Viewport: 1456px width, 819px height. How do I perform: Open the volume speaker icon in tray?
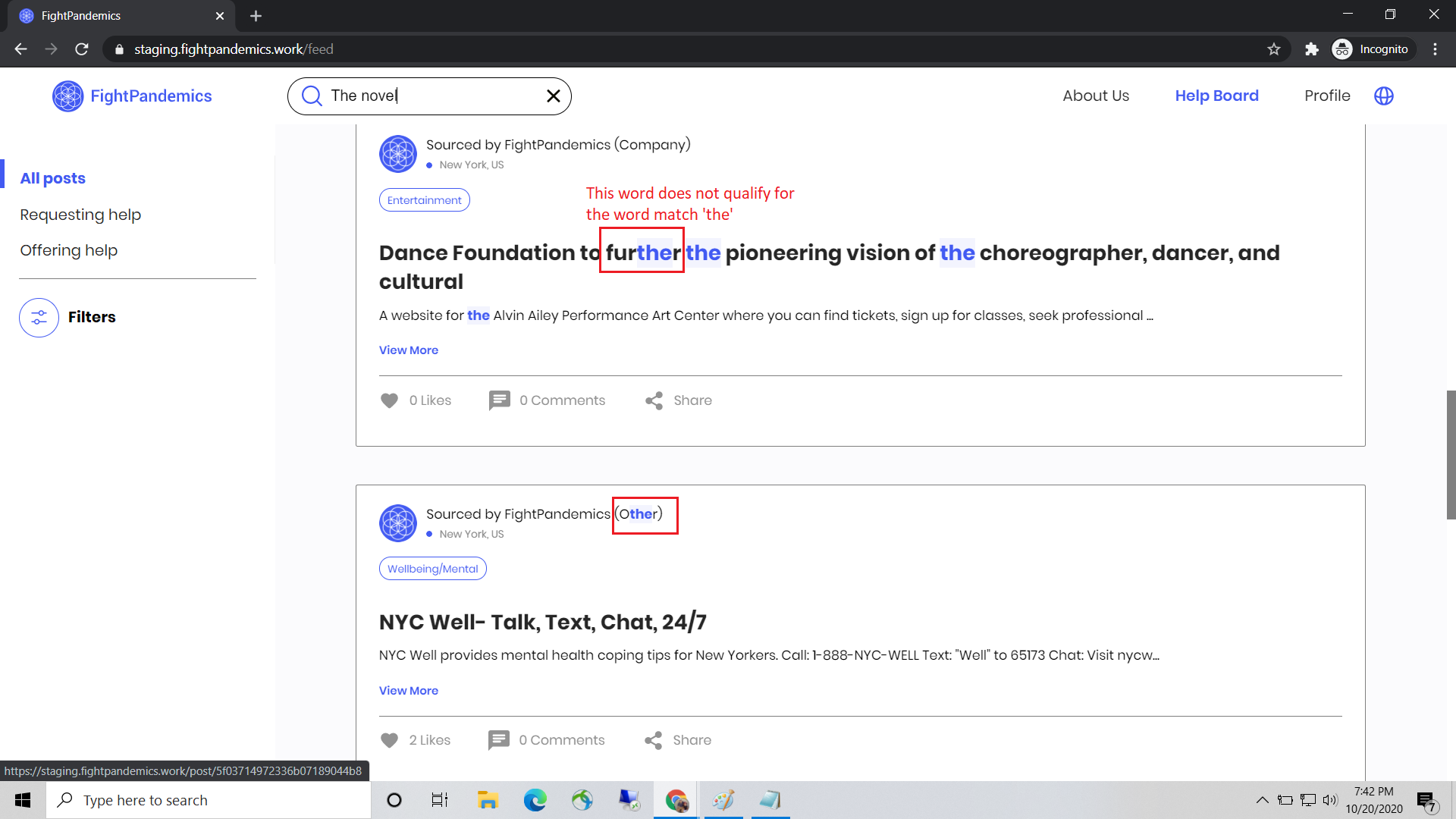[x=1330, y=800]
